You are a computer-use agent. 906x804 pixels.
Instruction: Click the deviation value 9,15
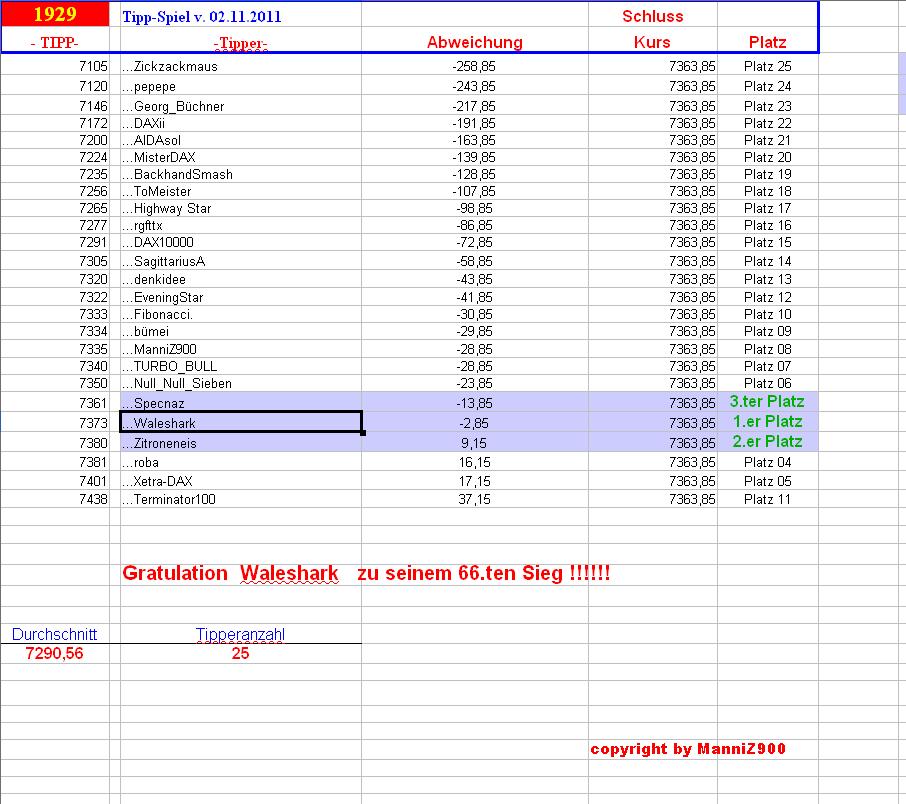[474, 443]
